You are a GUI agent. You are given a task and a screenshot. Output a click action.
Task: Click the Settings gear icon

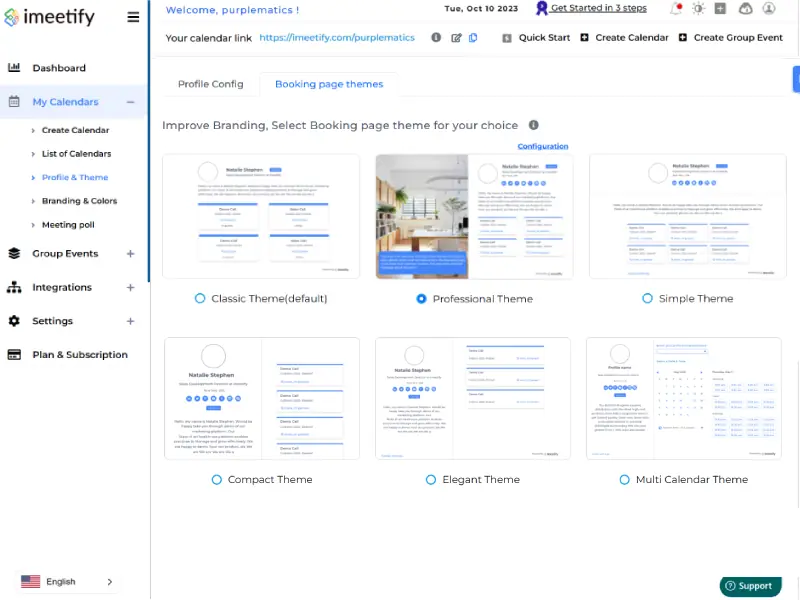[x=14, y=321]
